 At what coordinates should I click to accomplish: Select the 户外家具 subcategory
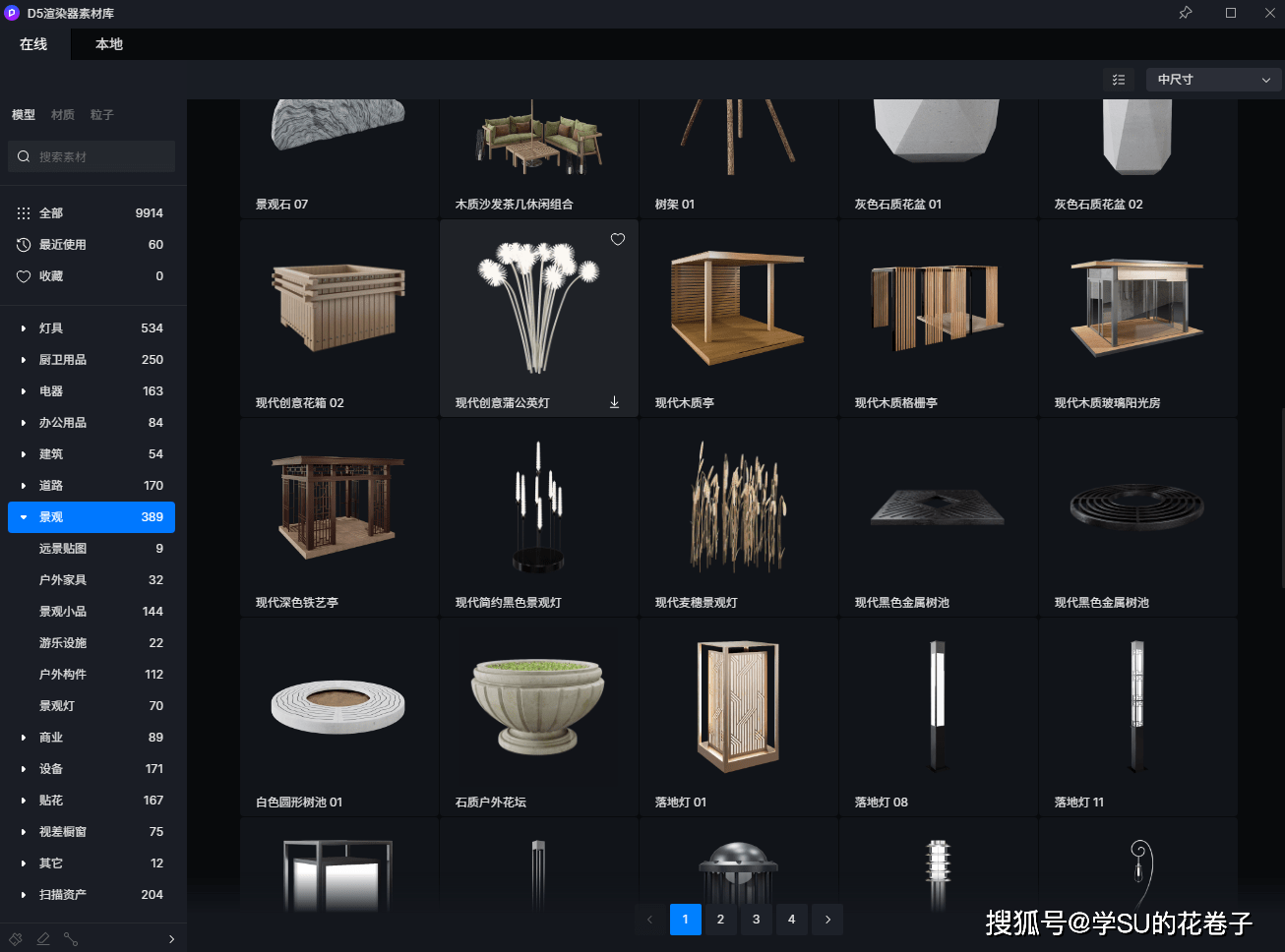92,580
